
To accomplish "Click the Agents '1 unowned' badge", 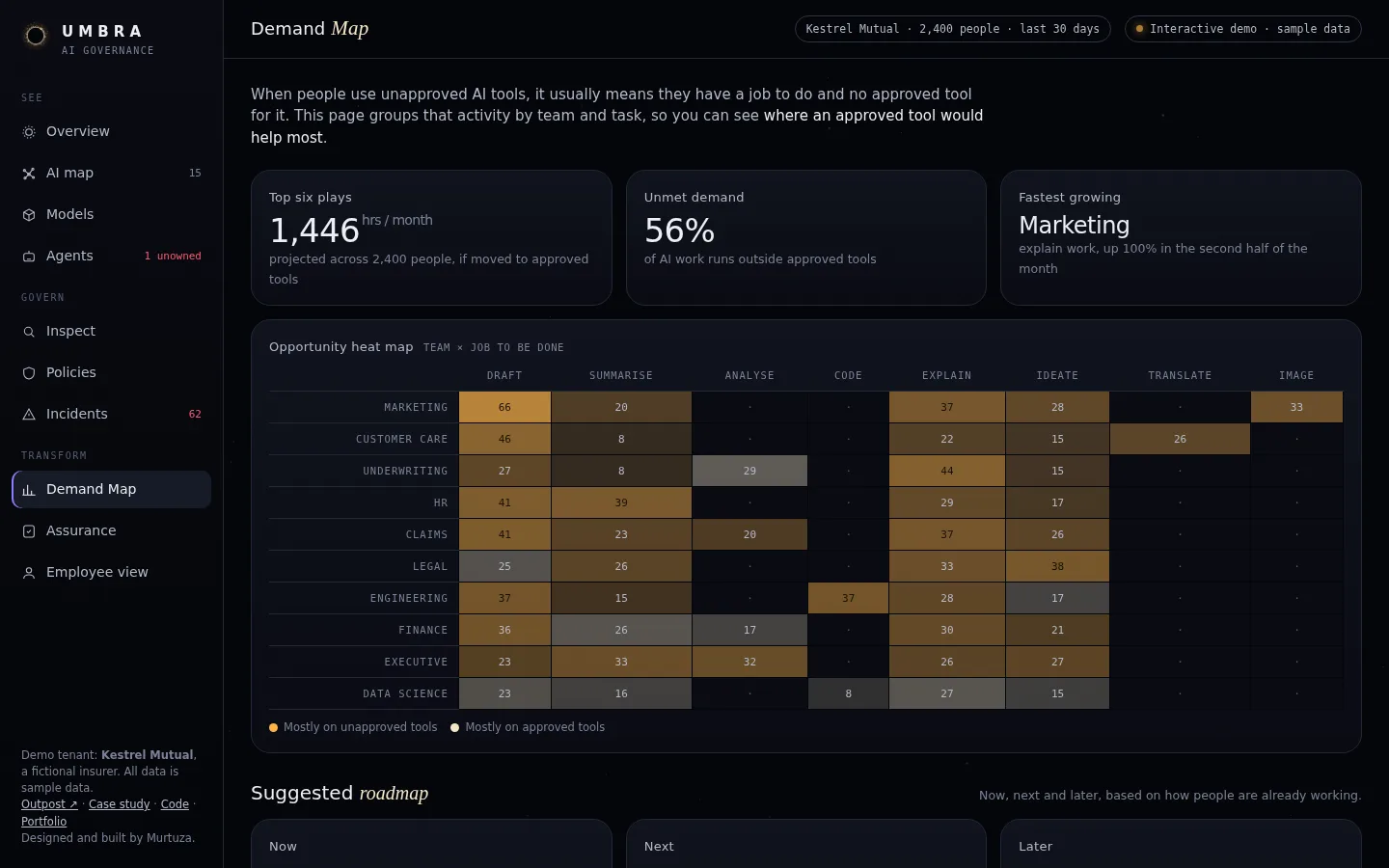I will pyautogui.click(x=173, y=256).
